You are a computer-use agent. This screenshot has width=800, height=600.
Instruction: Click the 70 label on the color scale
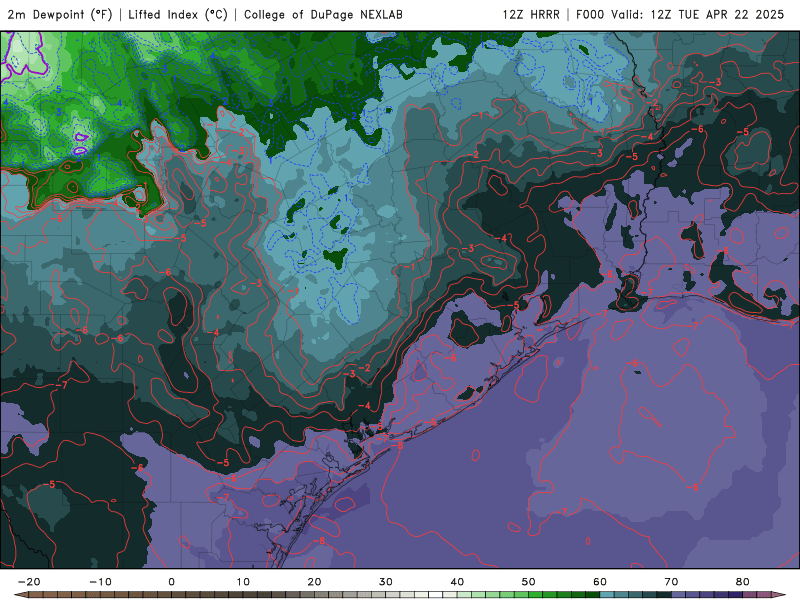point(671,582)
